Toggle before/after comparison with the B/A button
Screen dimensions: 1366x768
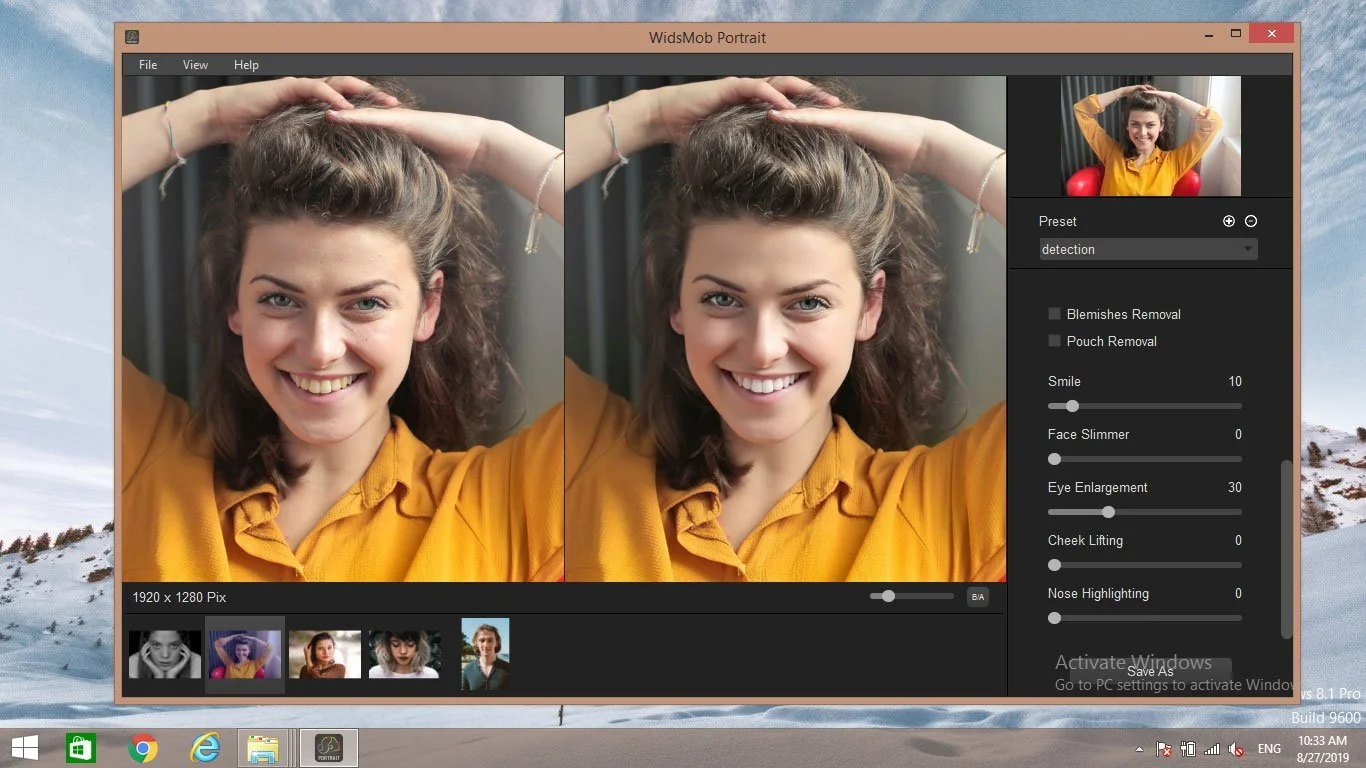tap(975, 596)
